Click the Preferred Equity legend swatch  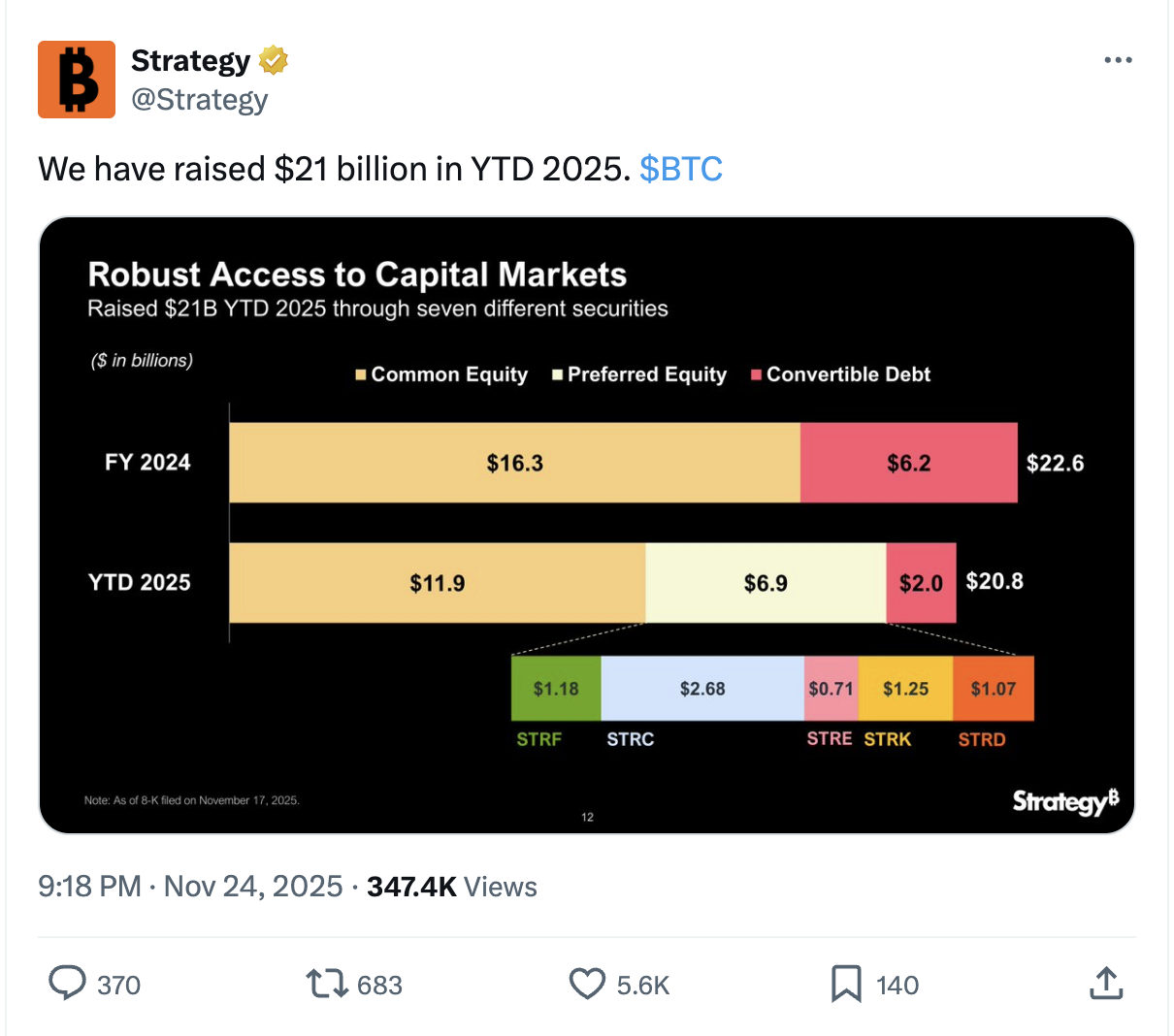click(558, 374)
